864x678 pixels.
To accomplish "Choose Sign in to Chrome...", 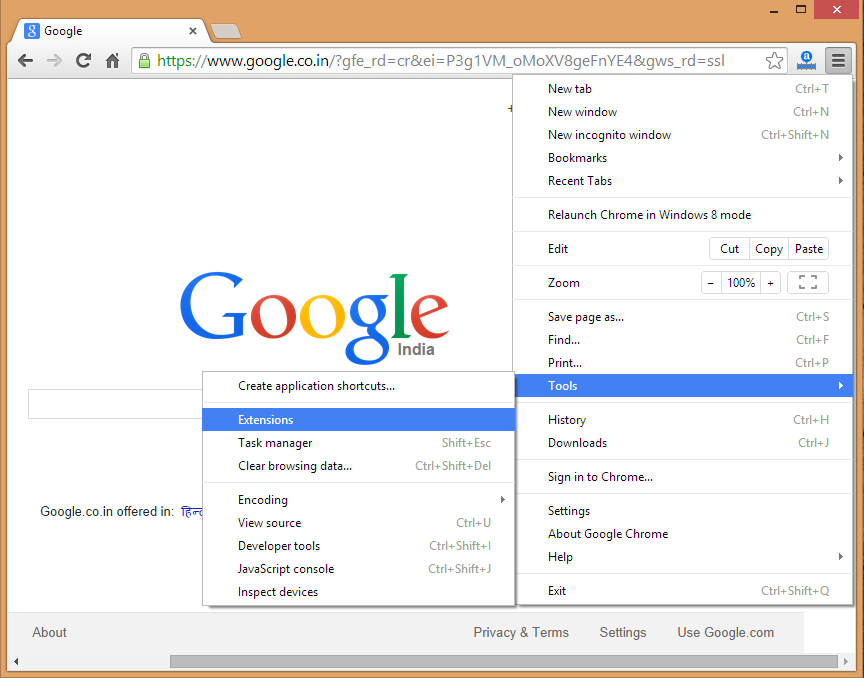I will (x=683, y=477).
